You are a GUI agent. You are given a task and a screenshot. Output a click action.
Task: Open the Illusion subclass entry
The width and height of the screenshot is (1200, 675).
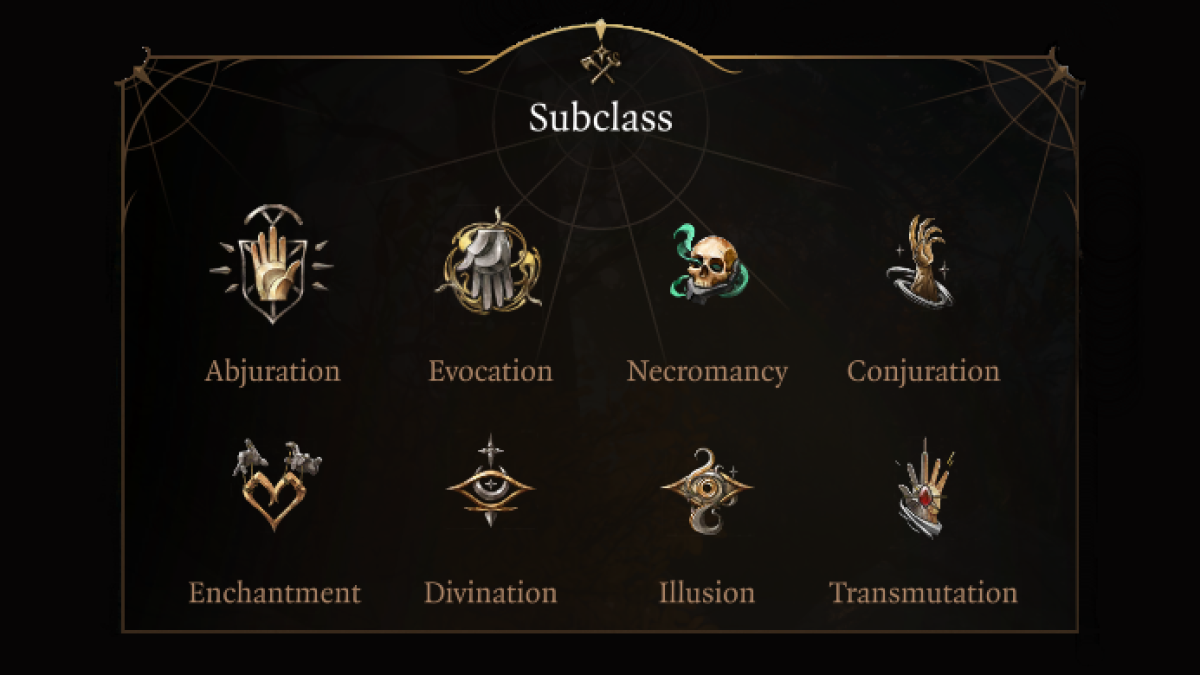(709, 593)
